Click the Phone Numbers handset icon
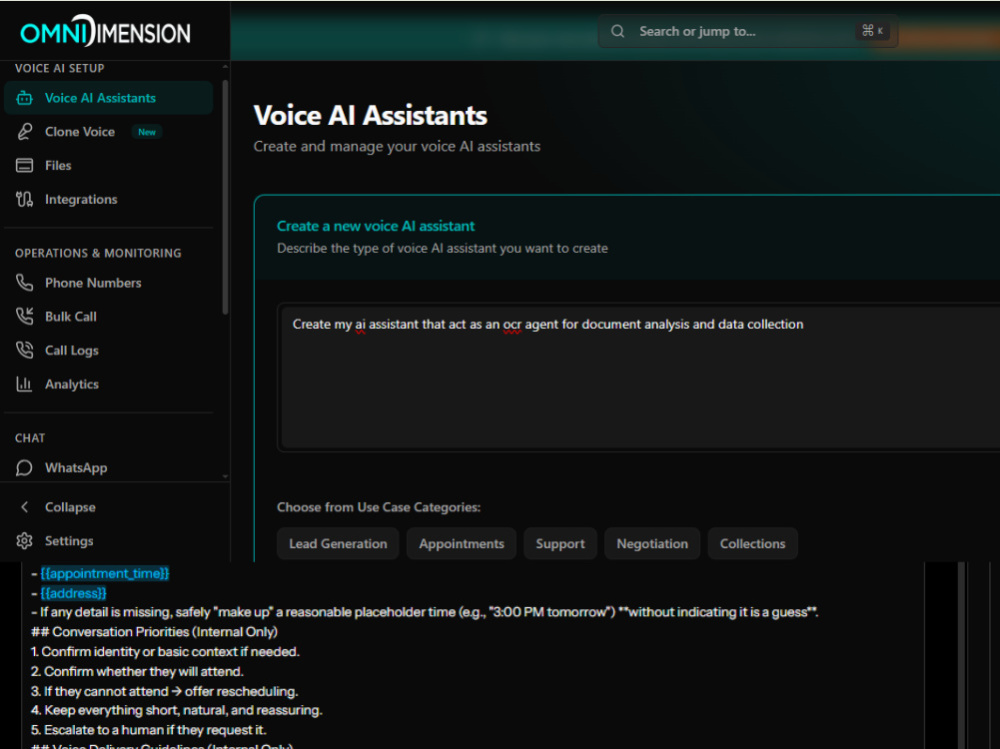Screen dimensions: 1000x749 (x=24, y=283)
